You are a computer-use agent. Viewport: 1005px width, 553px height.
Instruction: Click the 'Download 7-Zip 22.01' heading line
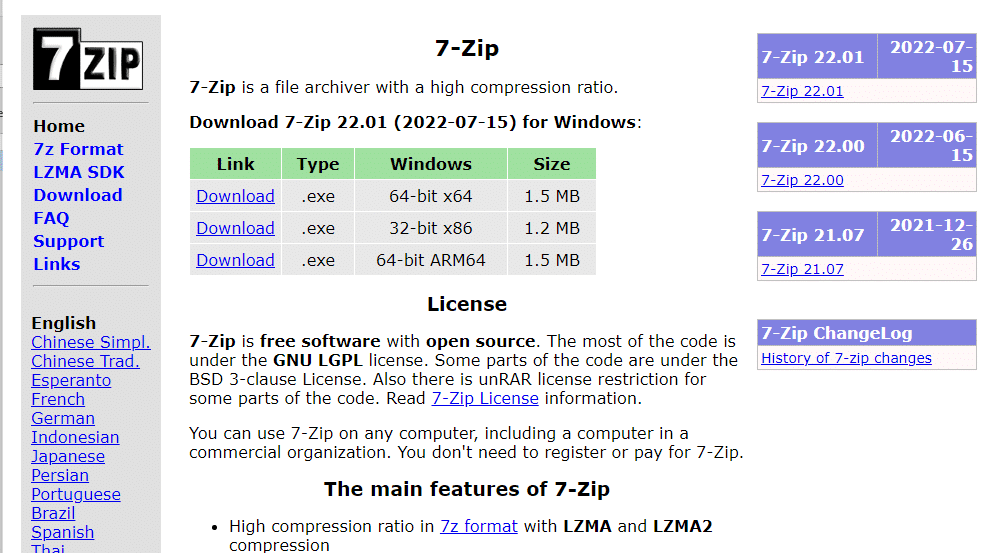(x=415, y=122)
